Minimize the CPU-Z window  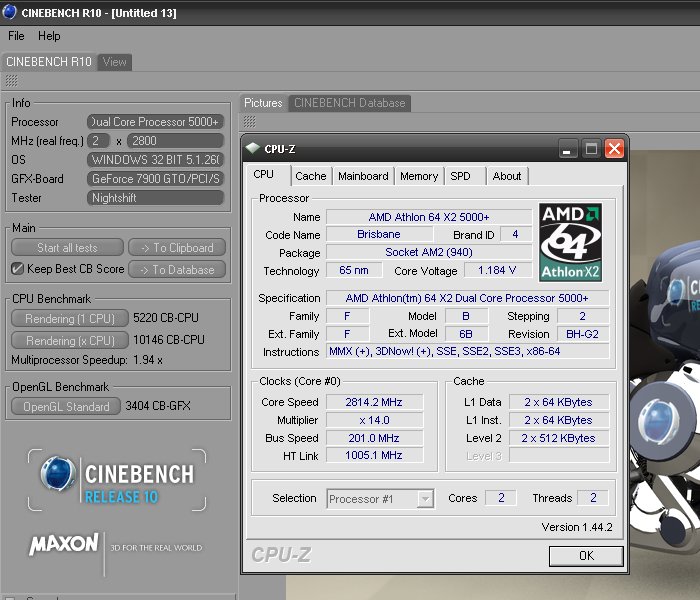coord(568,148)
